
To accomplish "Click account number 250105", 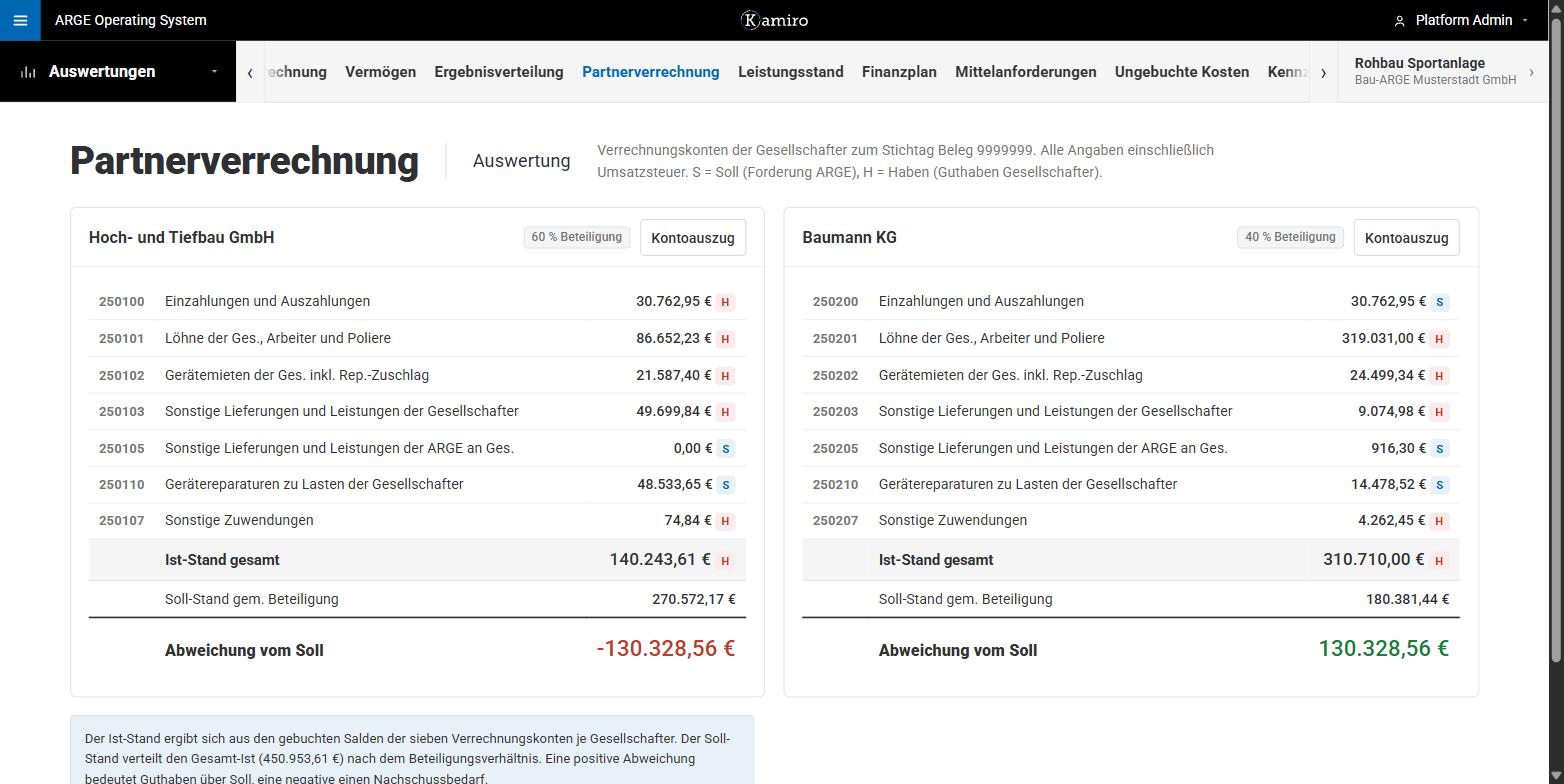I will [x=122, y=448].
